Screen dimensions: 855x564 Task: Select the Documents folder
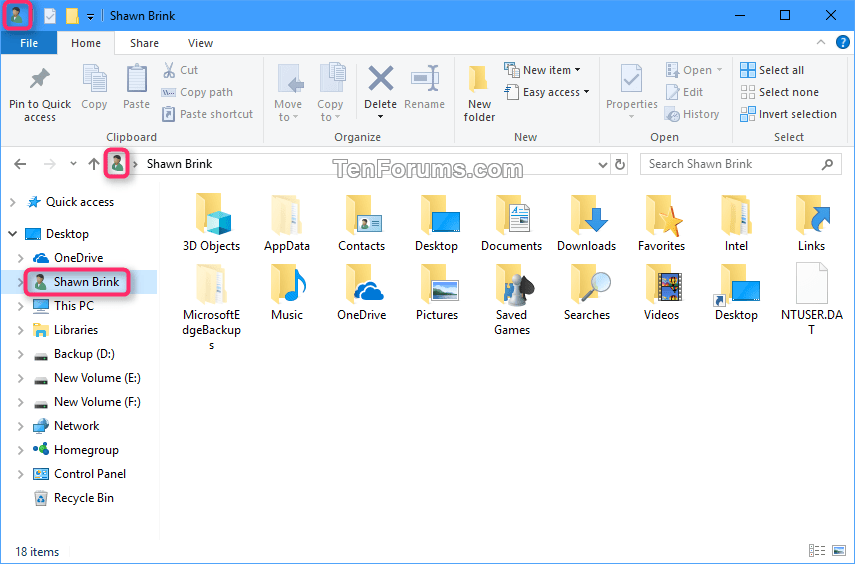511,222
